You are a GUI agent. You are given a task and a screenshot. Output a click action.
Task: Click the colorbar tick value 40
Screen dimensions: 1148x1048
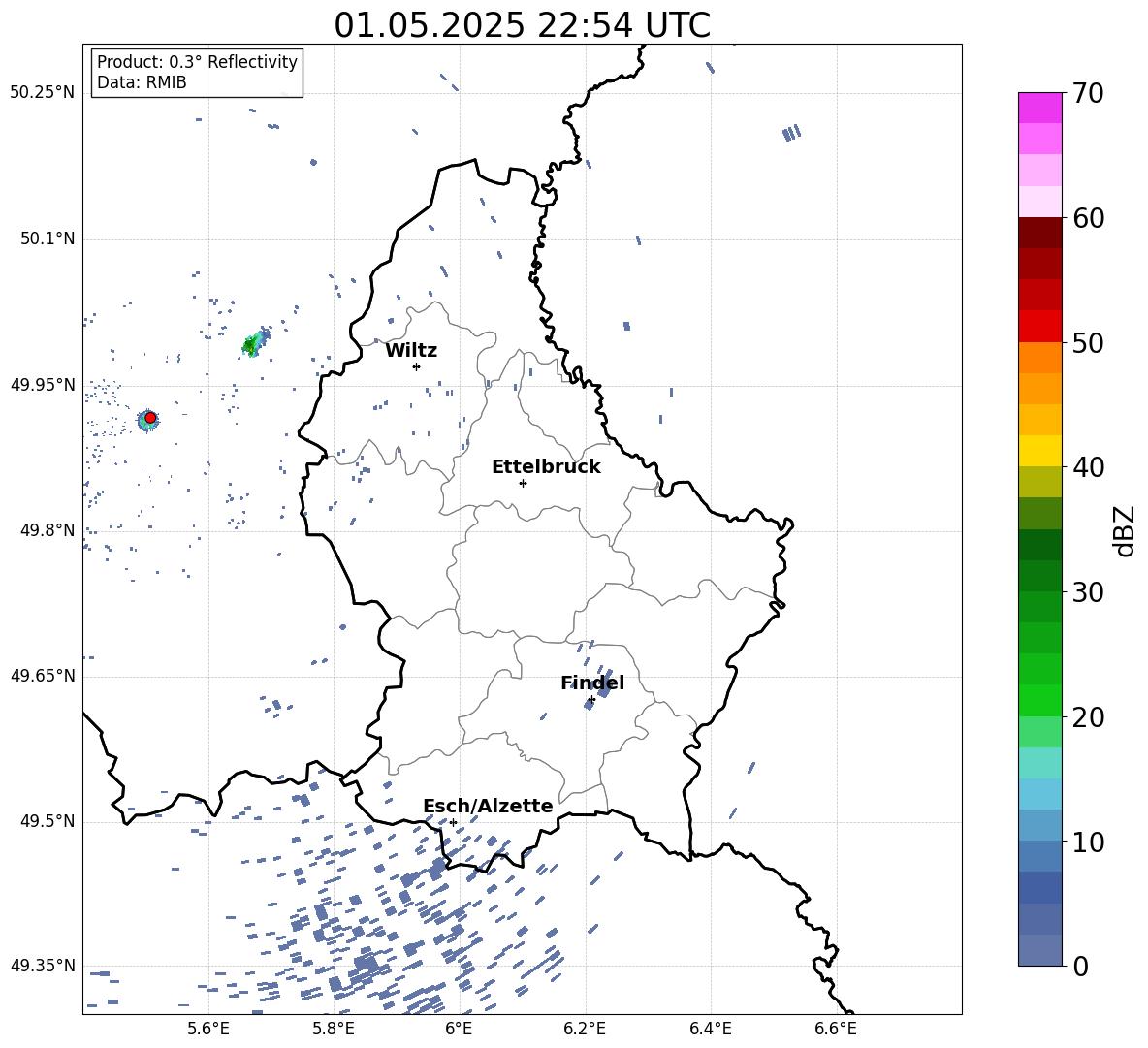coord(1088,467)
